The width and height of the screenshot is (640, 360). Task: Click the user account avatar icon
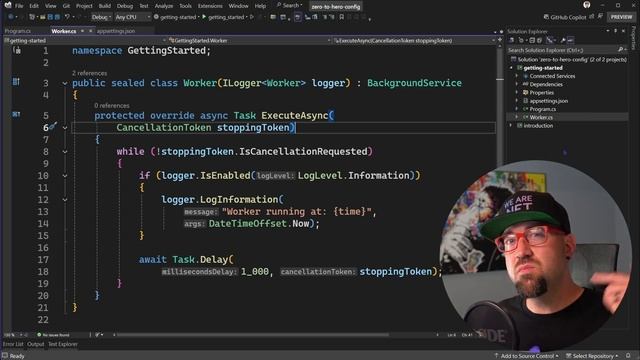pyautogui.click(x=587, y=5)
